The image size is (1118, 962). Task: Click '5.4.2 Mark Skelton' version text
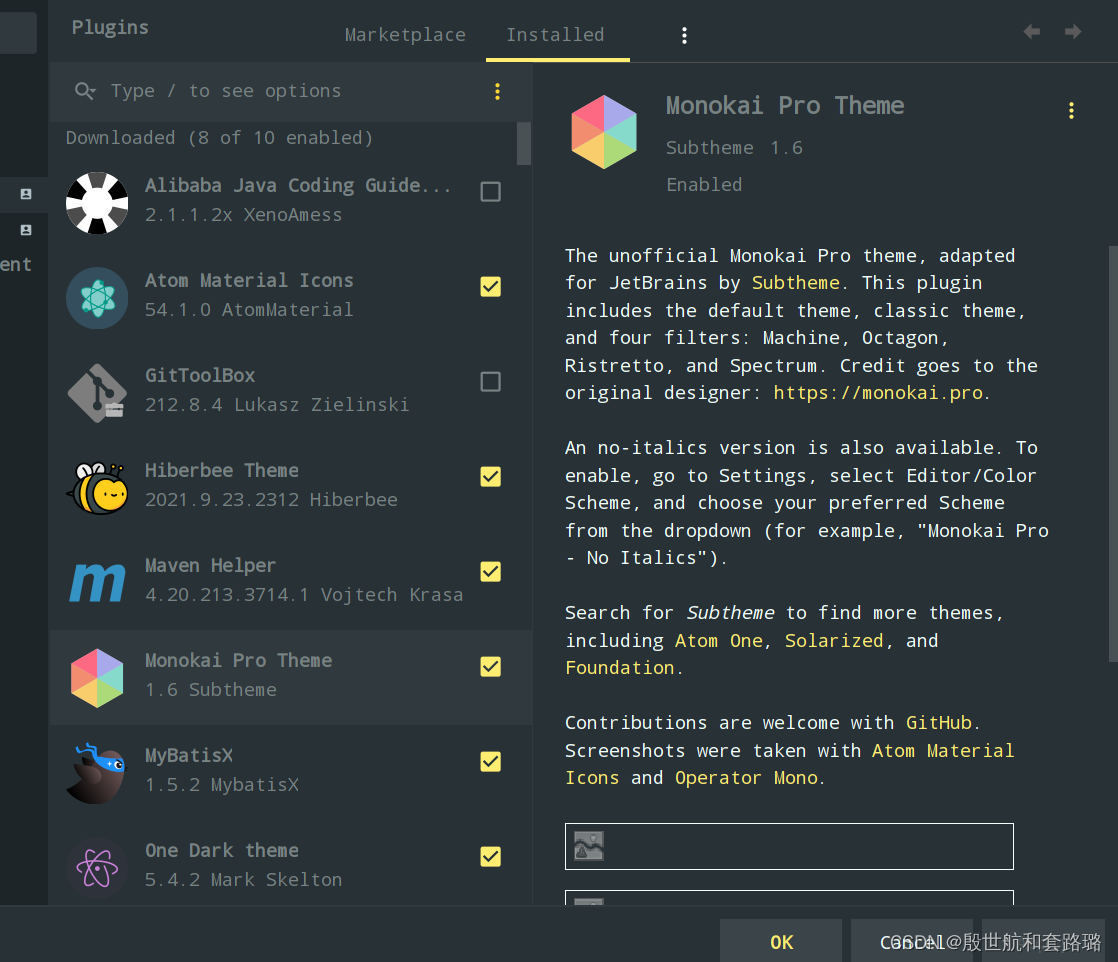point(243,880)
